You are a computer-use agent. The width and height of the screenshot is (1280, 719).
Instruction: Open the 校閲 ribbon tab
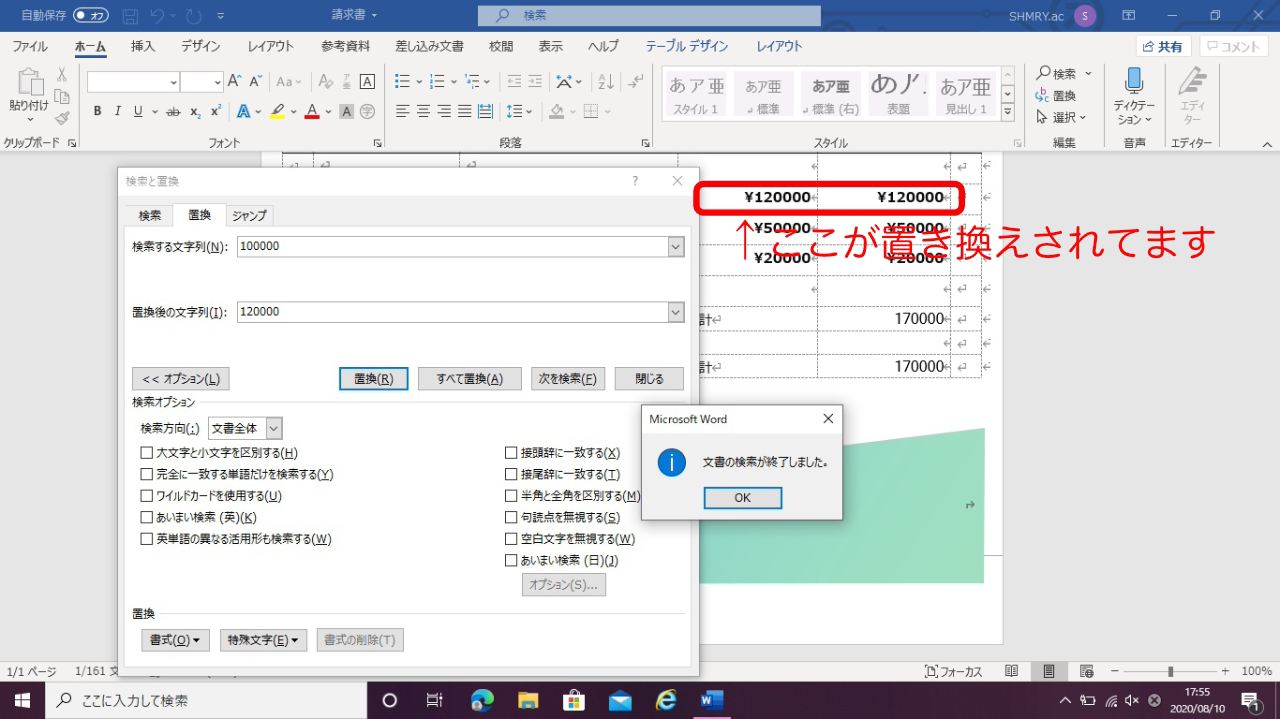[x=500, y=45]
